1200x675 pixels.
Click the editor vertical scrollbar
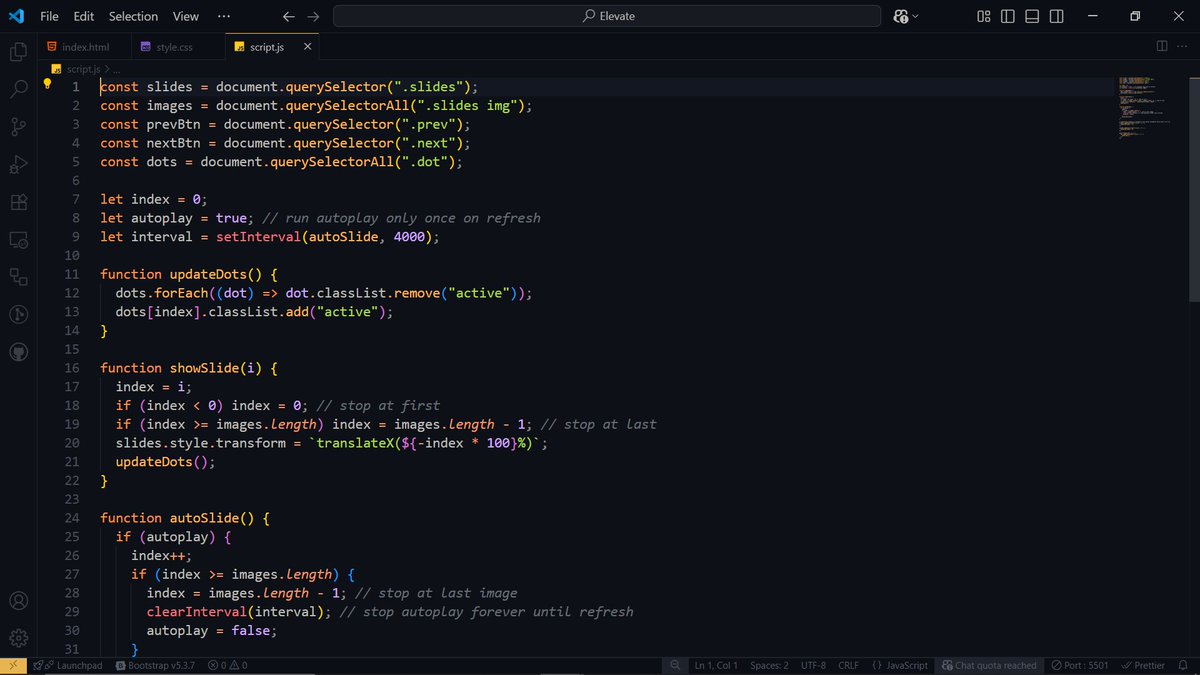[x=1194, y=189]
